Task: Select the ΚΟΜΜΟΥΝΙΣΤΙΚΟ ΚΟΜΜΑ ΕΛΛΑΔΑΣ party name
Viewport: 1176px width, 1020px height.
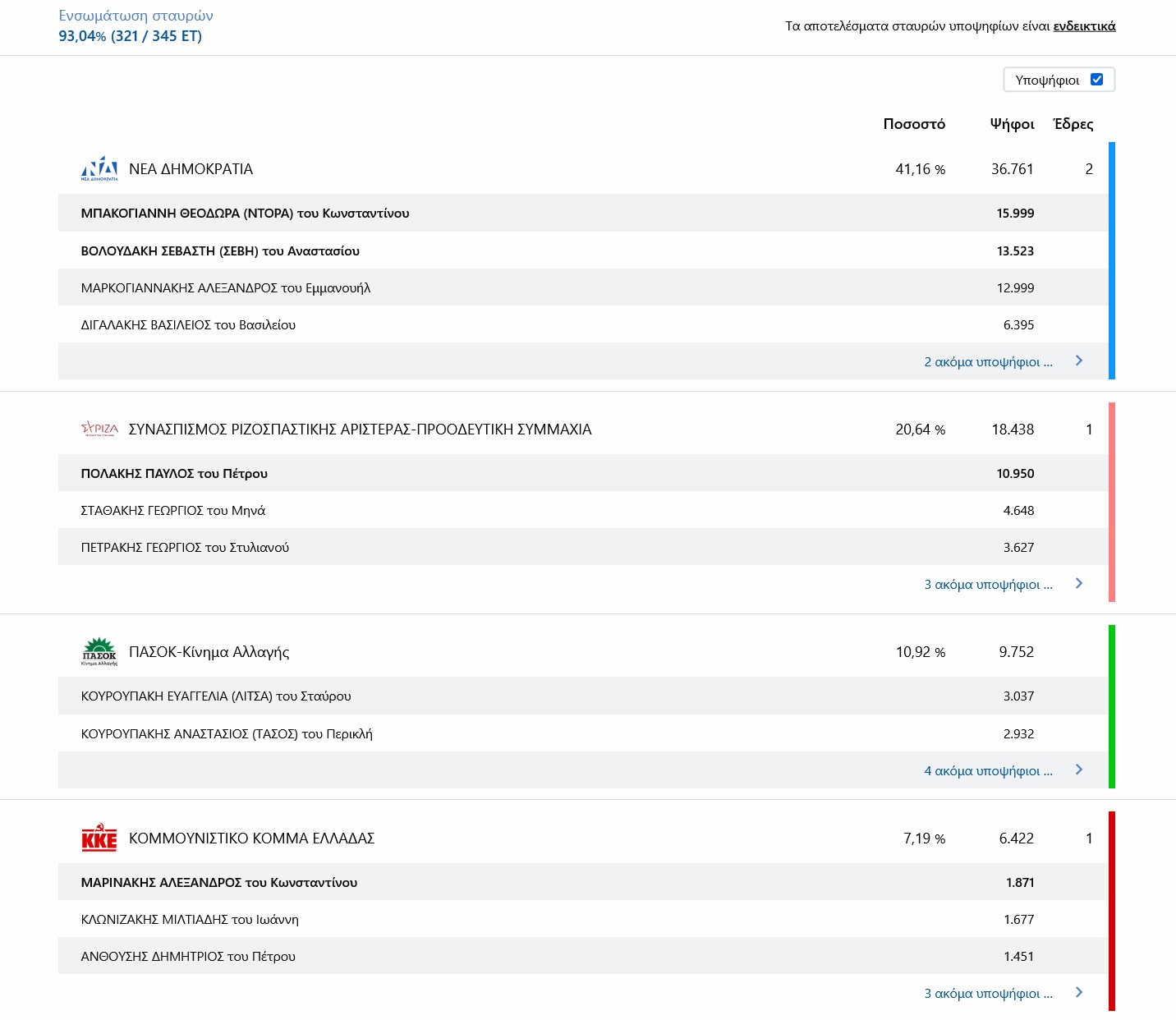Action: pyautogui.click(x=251, y=839)
